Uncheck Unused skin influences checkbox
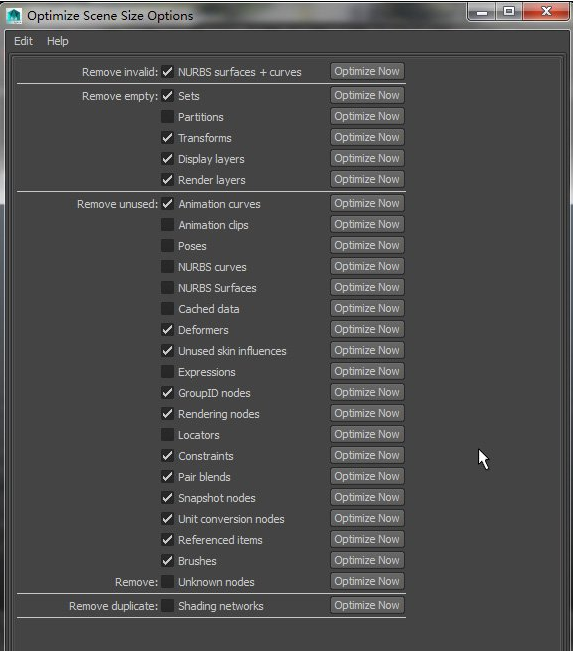The image size is (573, 651). 167,350
